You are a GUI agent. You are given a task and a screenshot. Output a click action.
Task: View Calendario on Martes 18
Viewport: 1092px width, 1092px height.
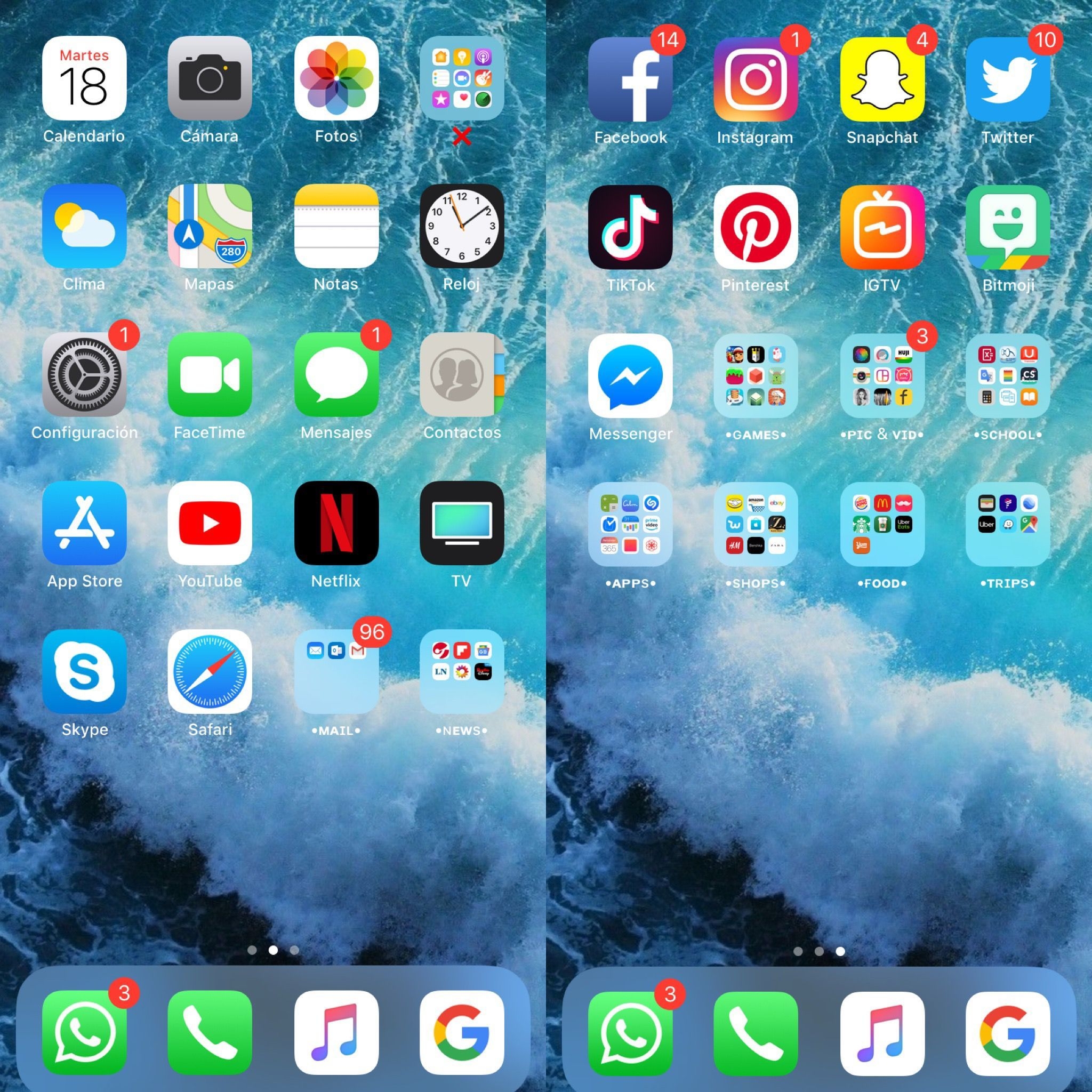85,85
